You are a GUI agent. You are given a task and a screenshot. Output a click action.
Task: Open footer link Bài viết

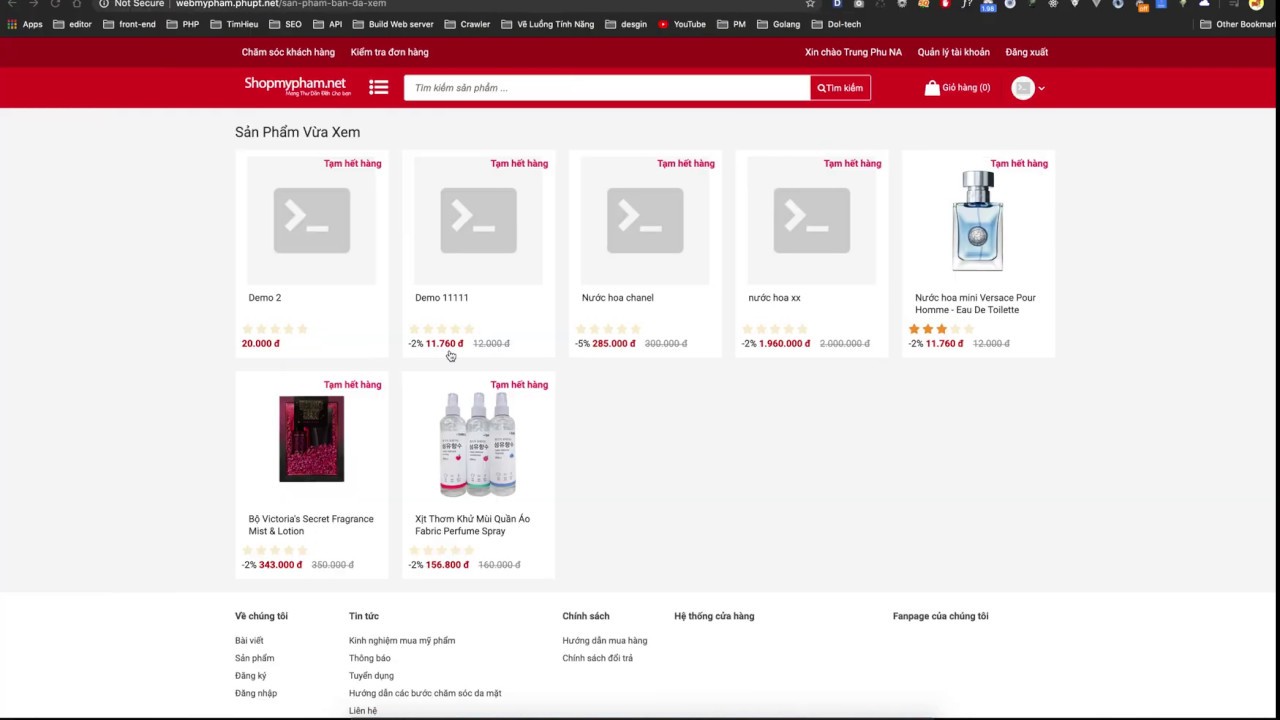pyautogui.click(x=249, y=641)
